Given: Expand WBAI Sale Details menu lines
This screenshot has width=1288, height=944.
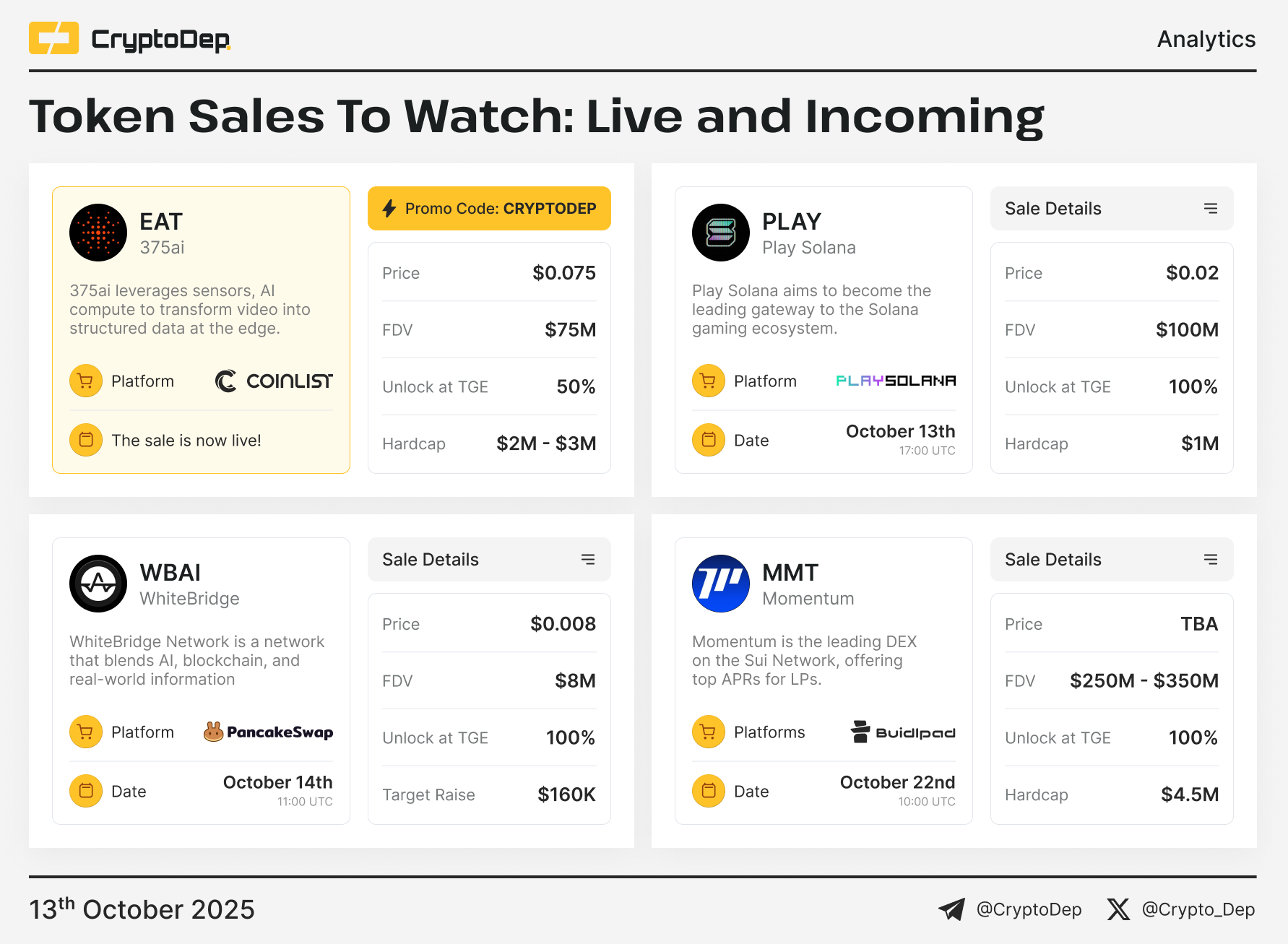Looking at the screenshot, I should click(x=588, y=560).
